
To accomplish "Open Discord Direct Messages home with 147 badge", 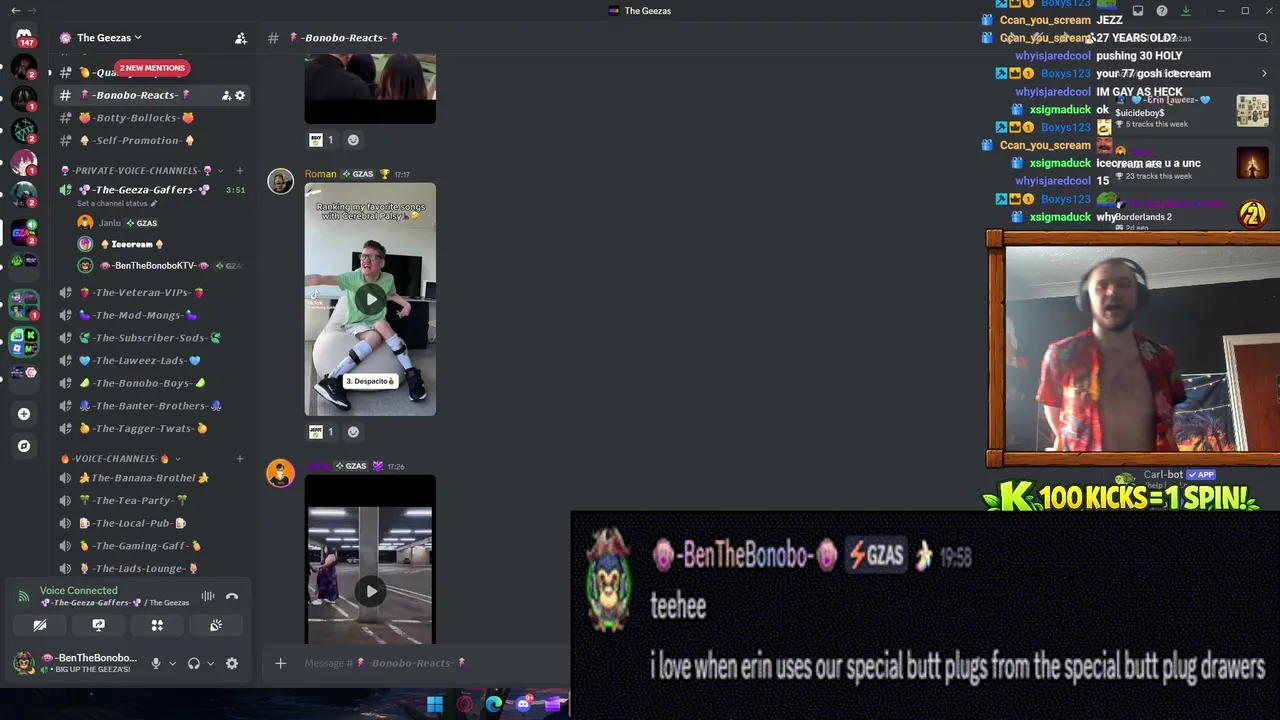I will [x=24, y=37].
